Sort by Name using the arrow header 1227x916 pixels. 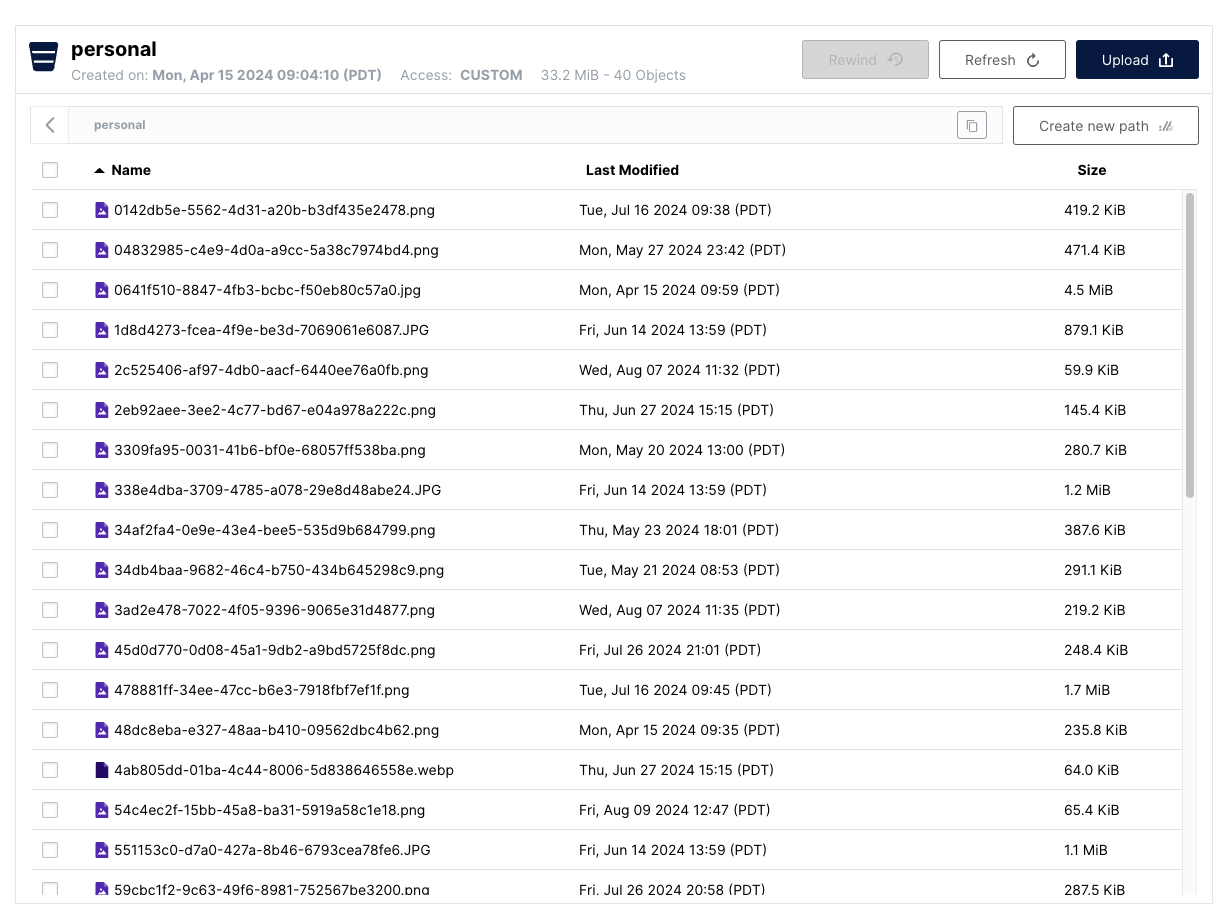tap(123, 170)
